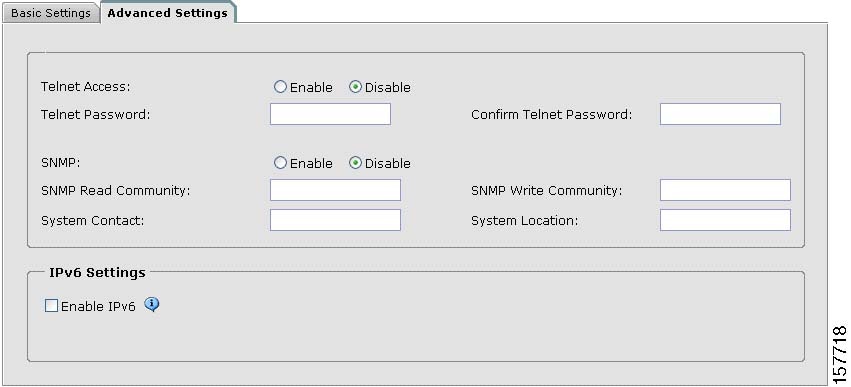The height and width of the screenshot is (387, 851).
Task: Click the 'Confirm Telnet Password:' label
Action: 551,115
